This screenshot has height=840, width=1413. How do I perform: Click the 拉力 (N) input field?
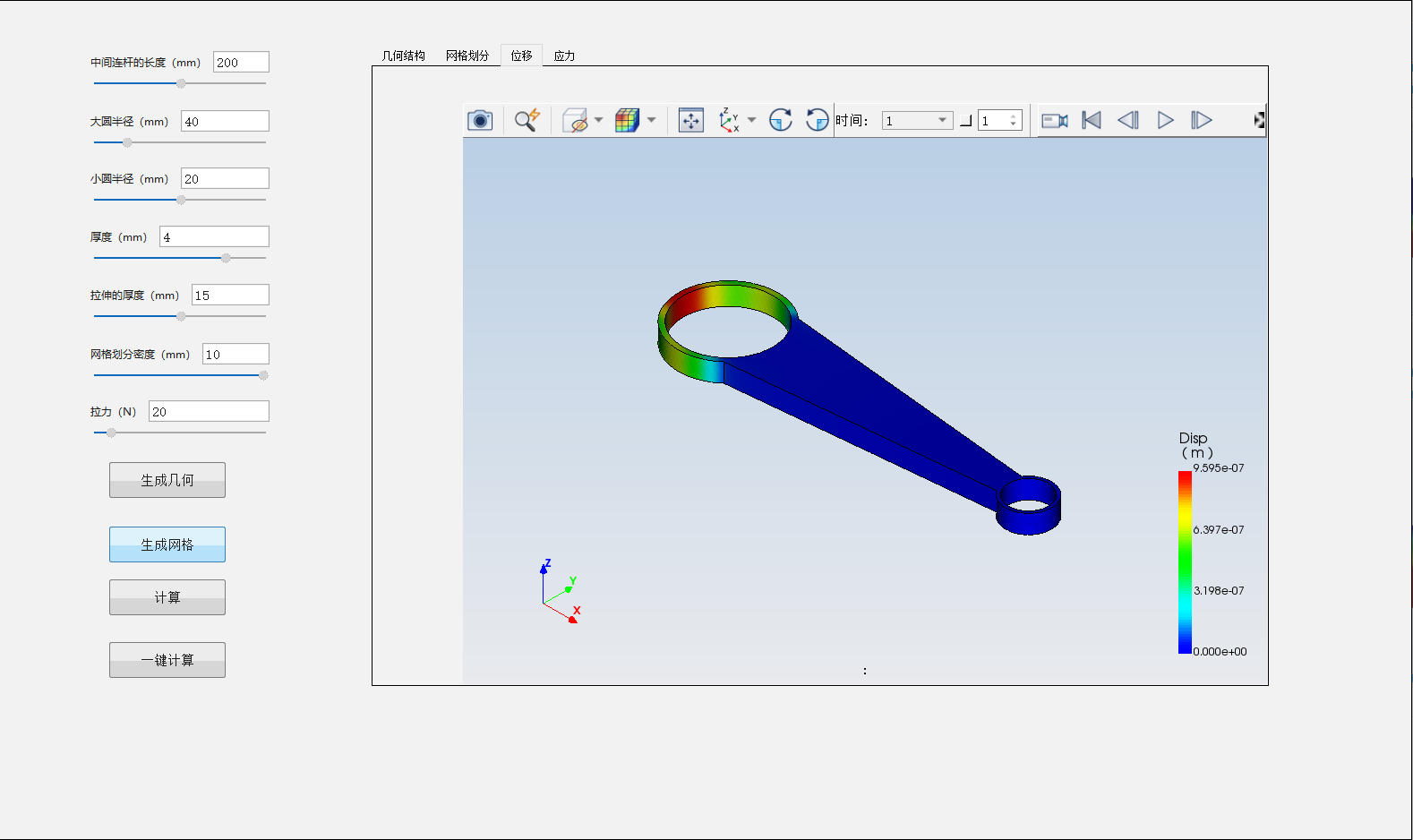pyautogui.click(x=209, y=411)
